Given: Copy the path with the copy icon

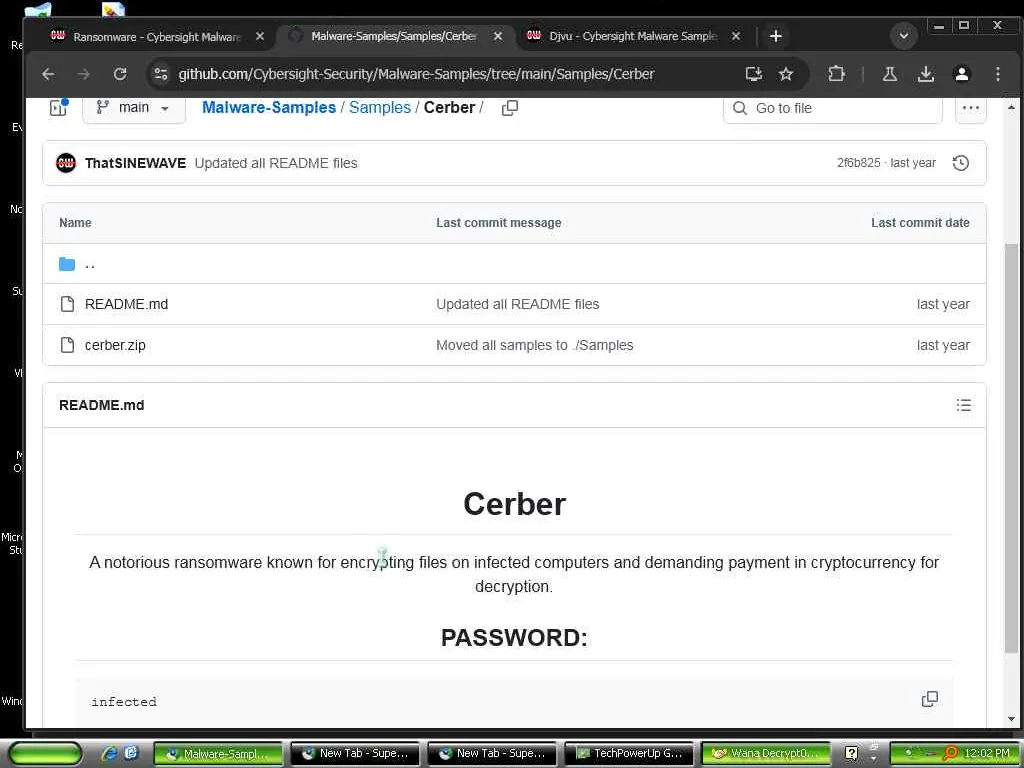Looking at the screenshot, I should tap(510, 108).
